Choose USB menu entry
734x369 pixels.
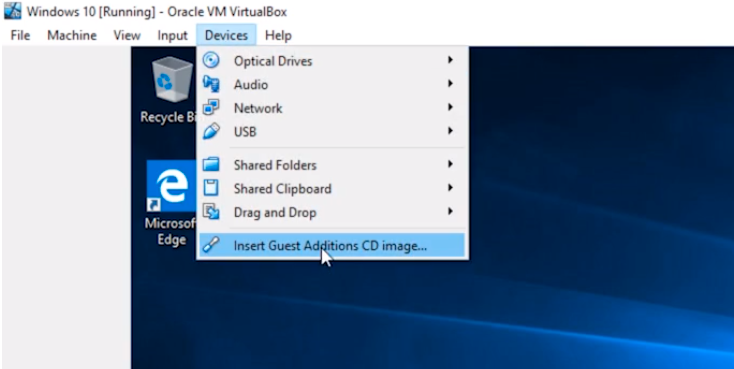[332, 132]
